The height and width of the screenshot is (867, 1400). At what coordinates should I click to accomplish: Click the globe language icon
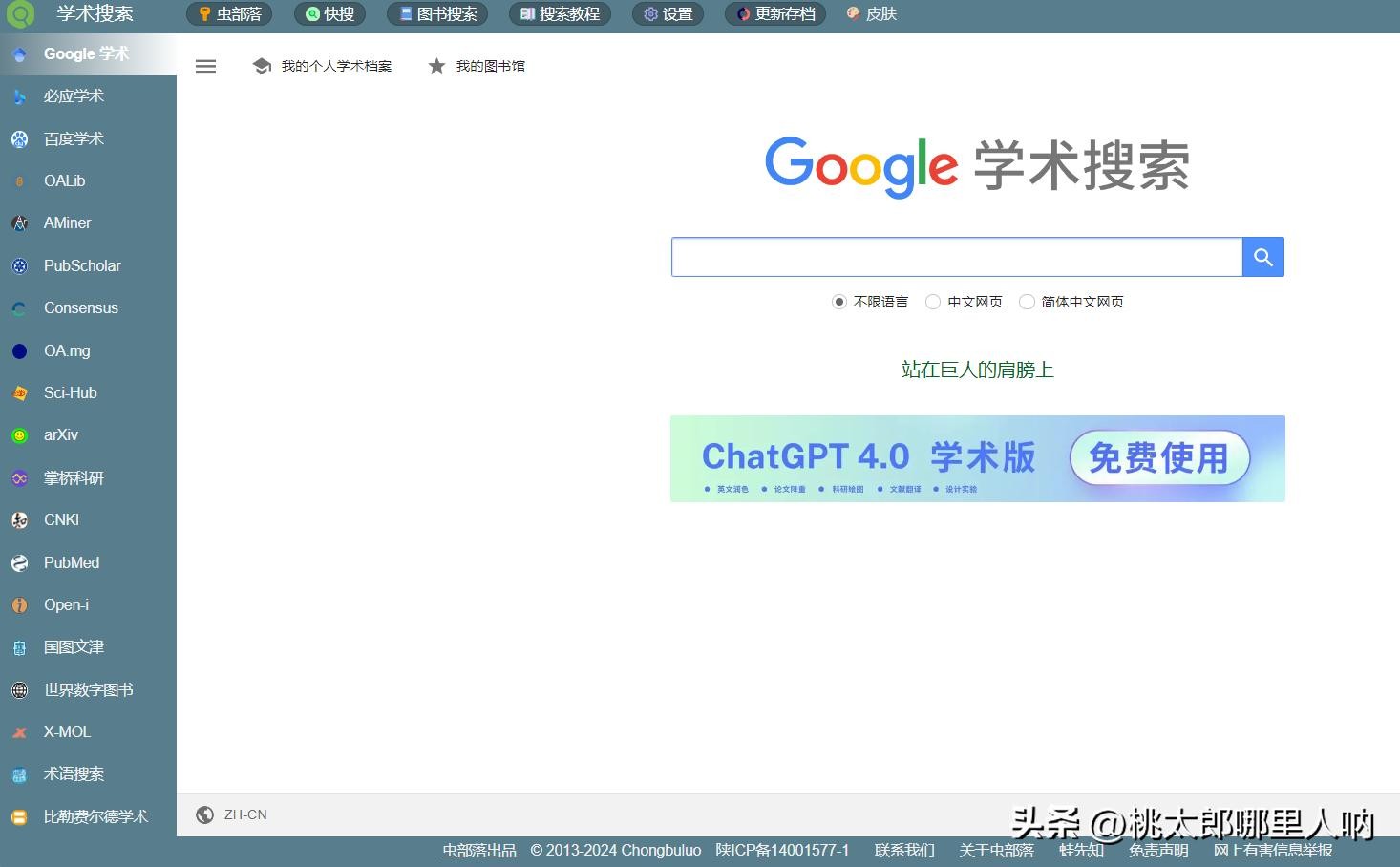(x=204, y=814)
